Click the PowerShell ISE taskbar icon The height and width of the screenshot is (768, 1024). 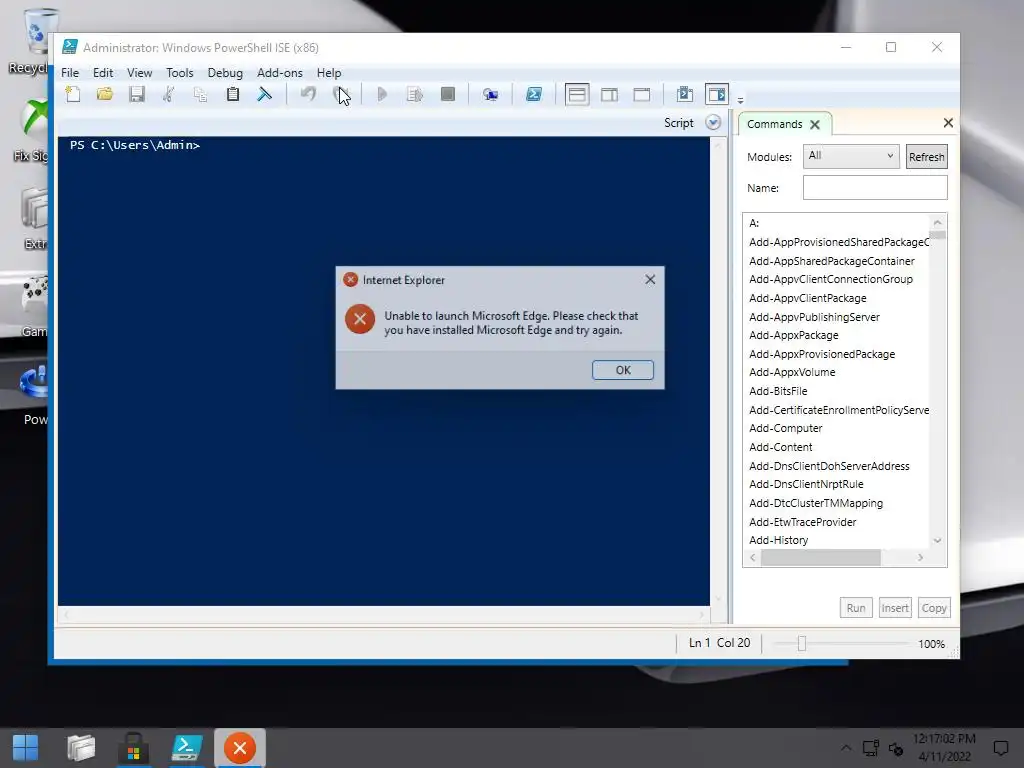(x=187, y=748)
